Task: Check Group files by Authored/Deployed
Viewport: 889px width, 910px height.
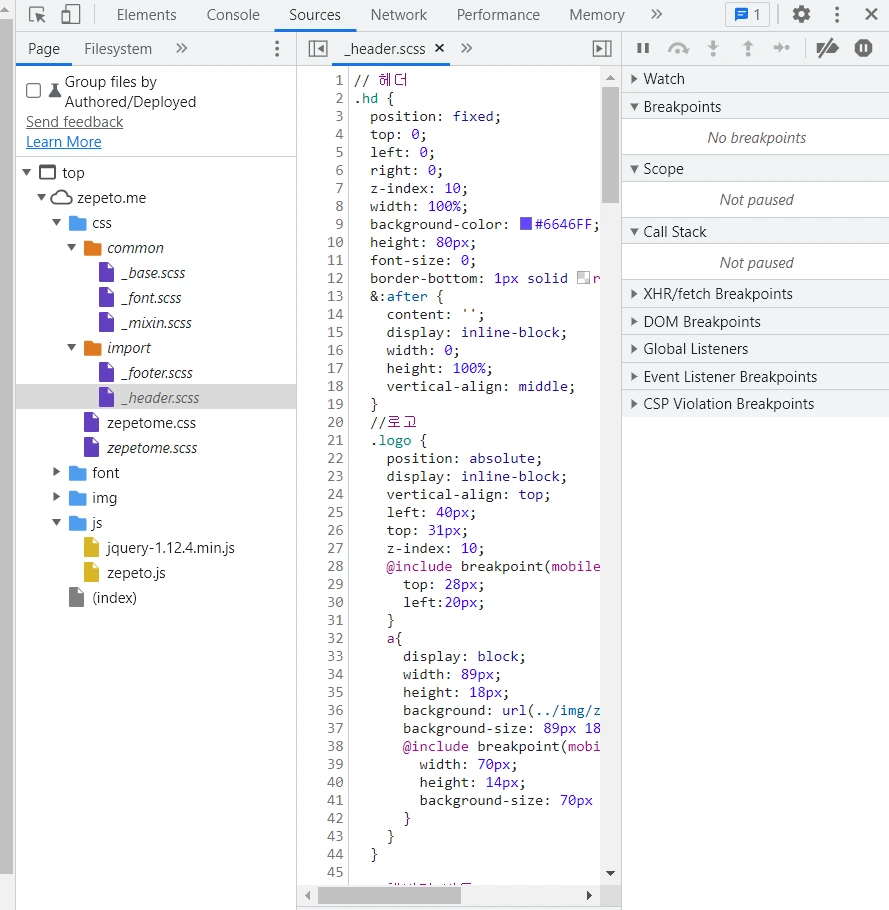Action: (x=34, y=91)
